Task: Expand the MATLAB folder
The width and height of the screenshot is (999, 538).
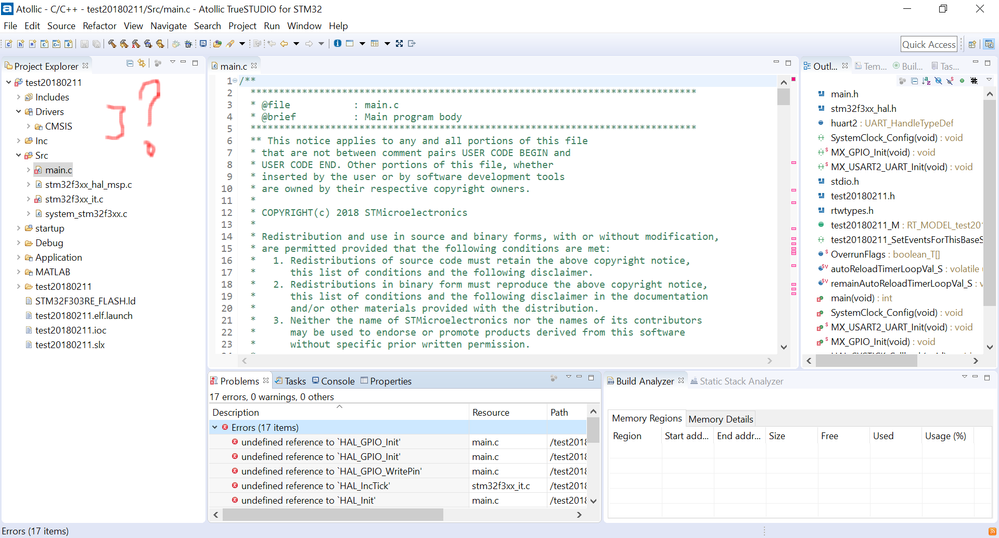Action: (18, 272)
